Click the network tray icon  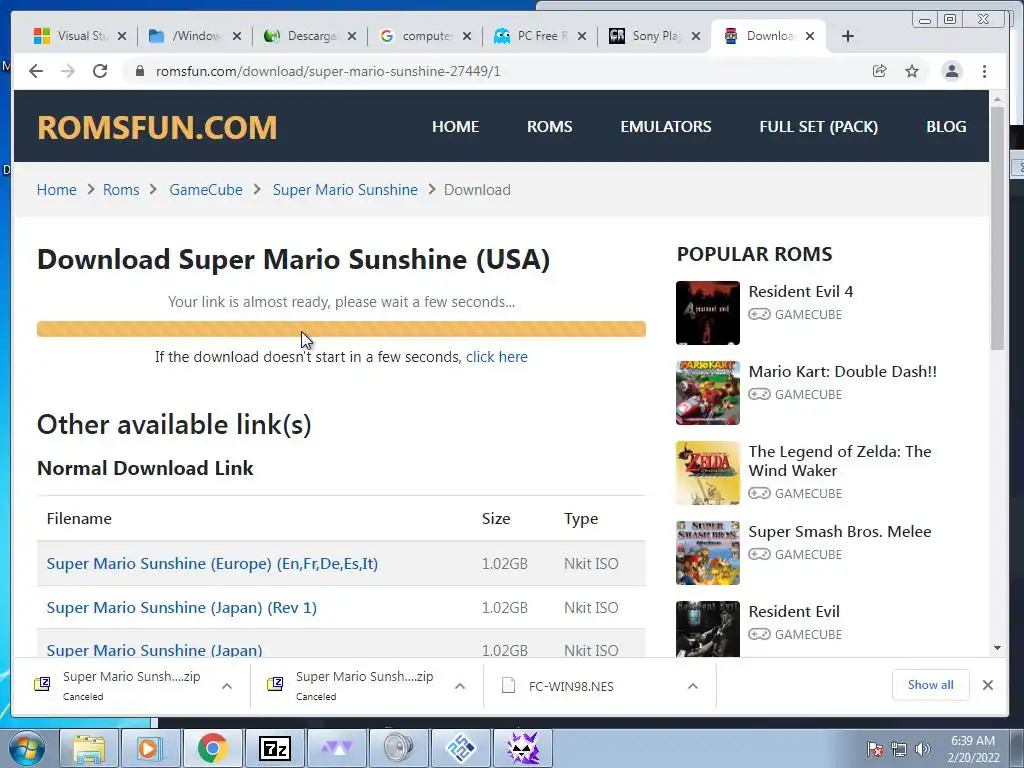(x=899, y=749)
